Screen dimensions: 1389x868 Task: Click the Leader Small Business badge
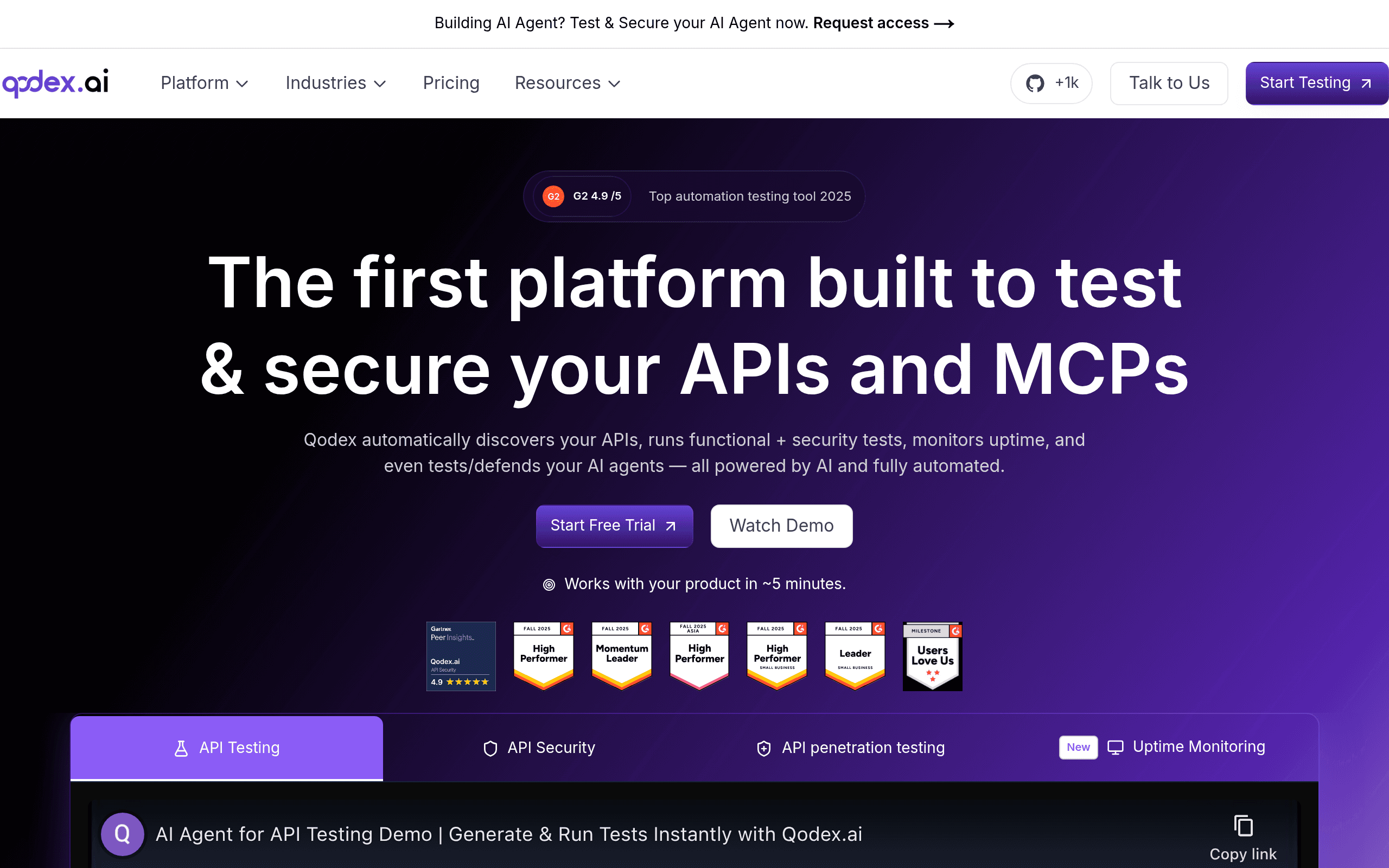[855, 655]
